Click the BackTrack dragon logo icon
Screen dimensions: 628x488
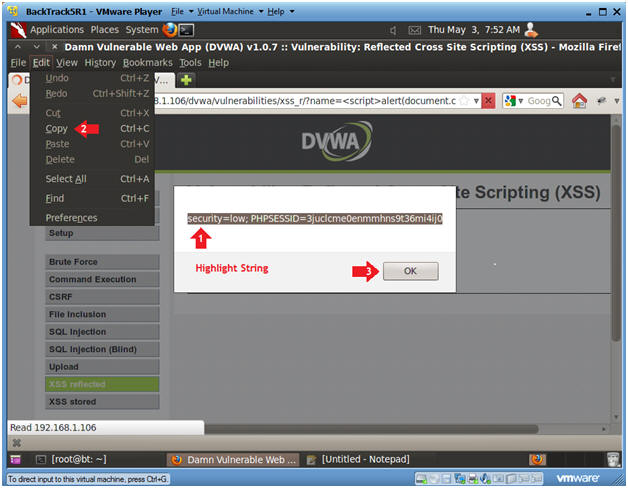(18, 30)
